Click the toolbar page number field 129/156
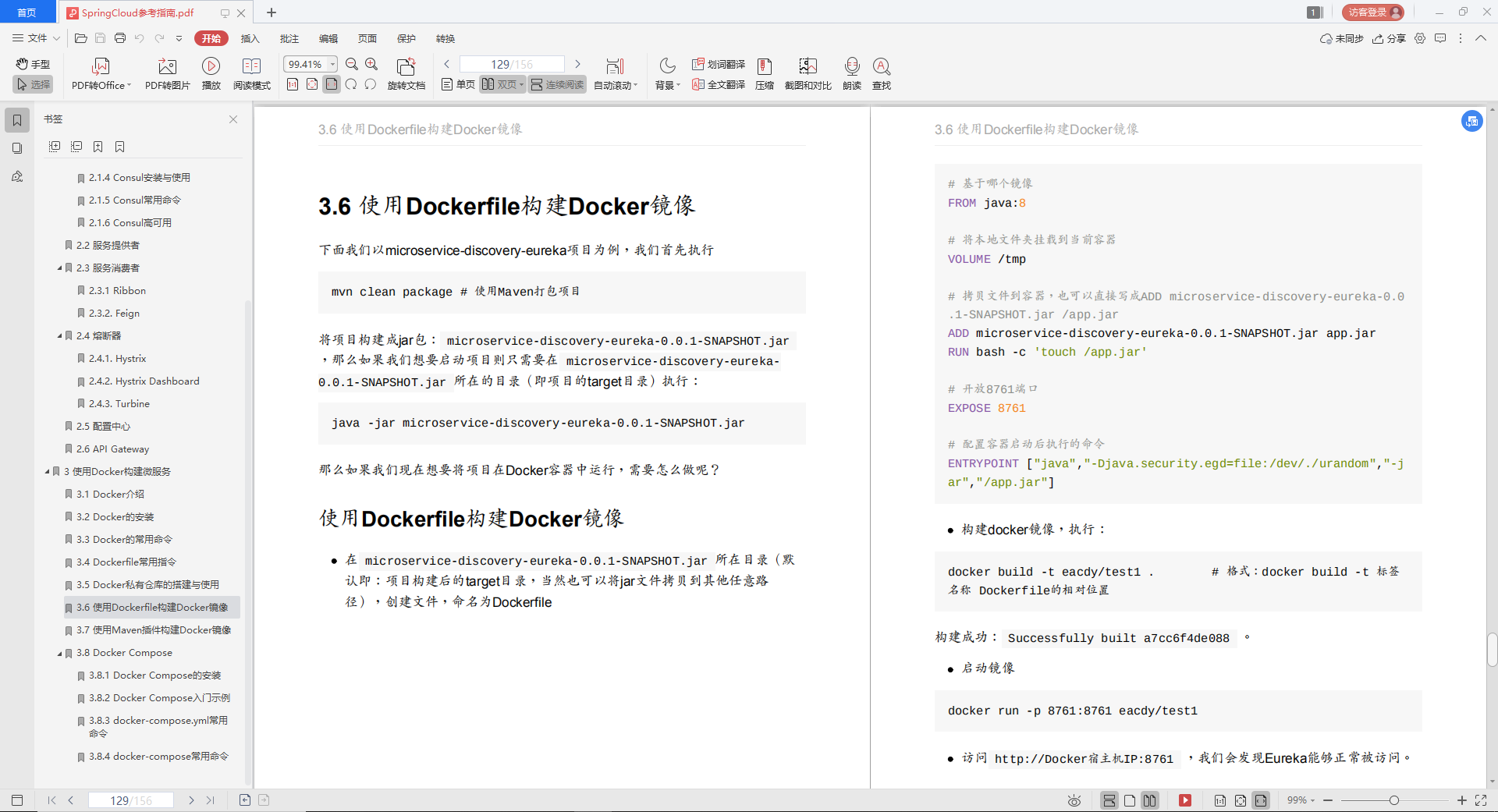1498x812 pixels. coord(512,64)
